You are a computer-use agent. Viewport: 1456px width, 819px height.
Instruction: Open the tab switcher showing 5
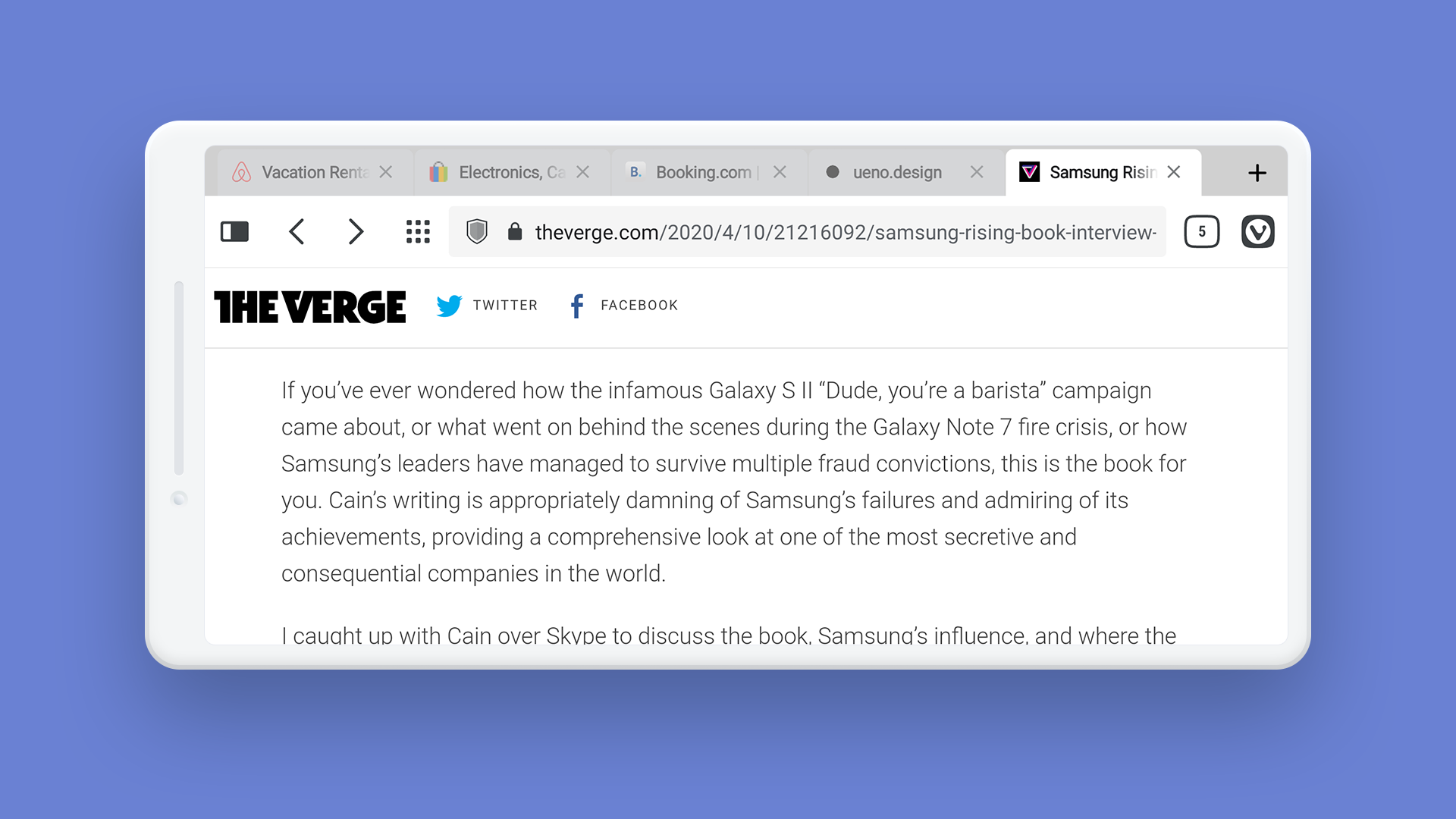[x=1202, y=232]
